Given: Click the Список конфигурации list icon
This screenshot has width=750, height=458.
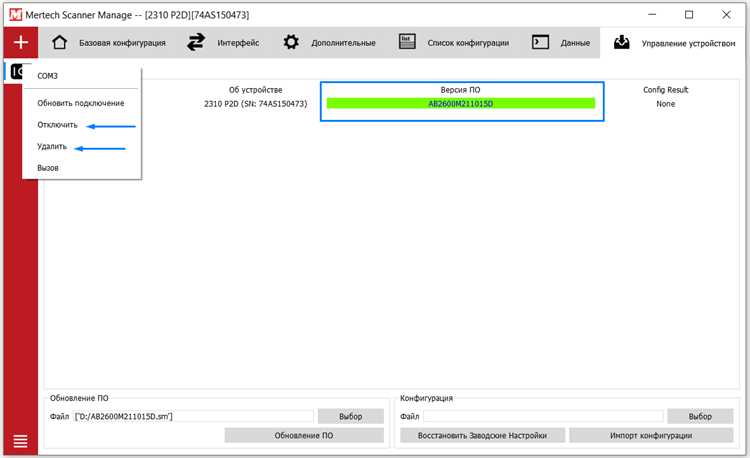Looking at the screenshot, I should [x=407, y=42].
